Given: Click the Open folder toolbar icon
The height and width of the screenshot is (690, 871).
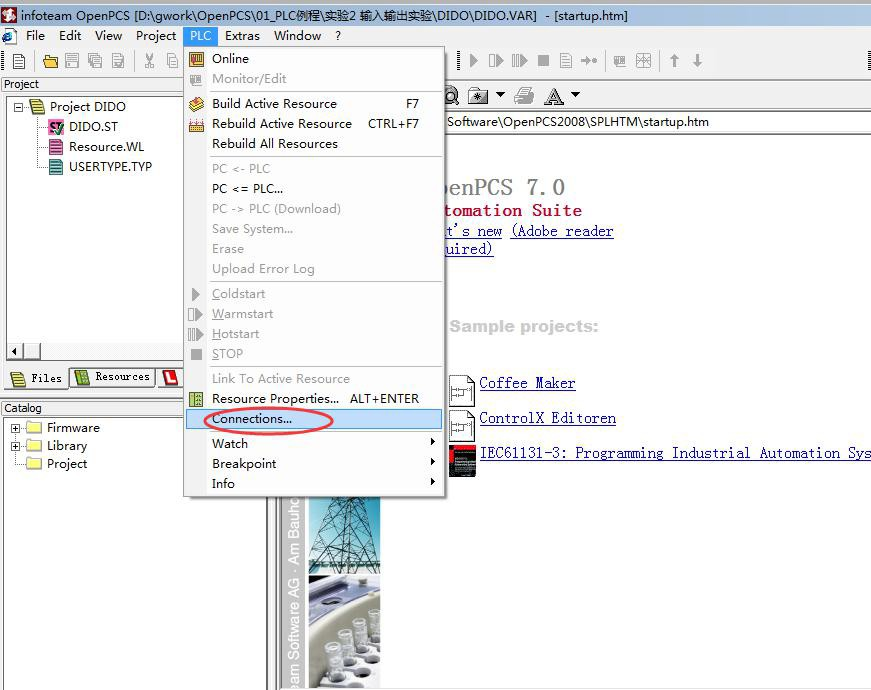Looking at the screenshot, I should pos(49,61).
